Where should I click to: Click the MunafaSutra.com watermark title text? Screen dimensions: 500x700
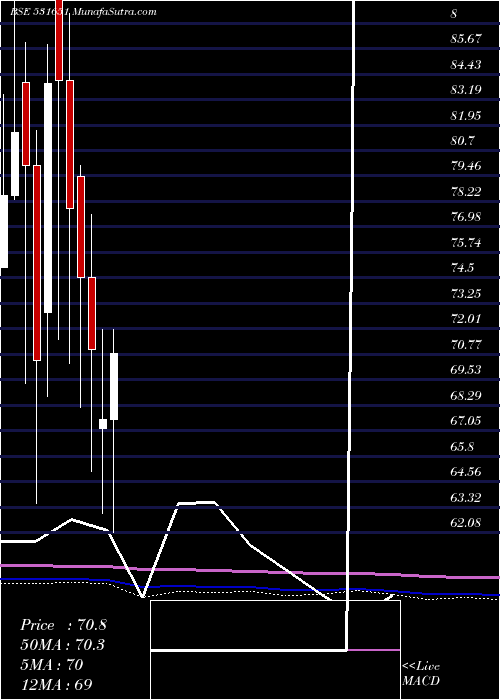coord(83,12)
